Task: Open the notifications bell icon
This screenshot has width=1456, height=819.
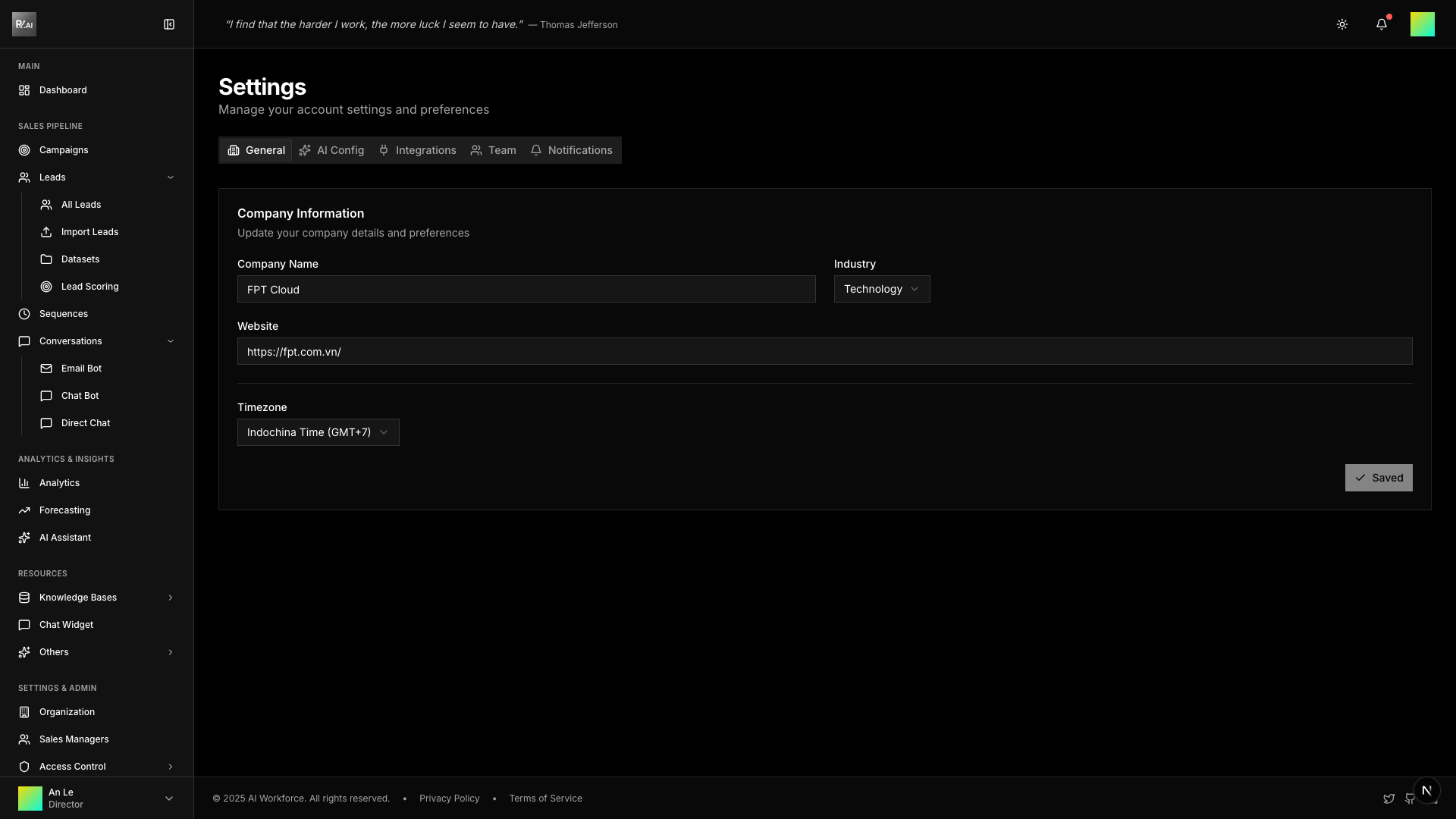Action: coord(1382,24)
